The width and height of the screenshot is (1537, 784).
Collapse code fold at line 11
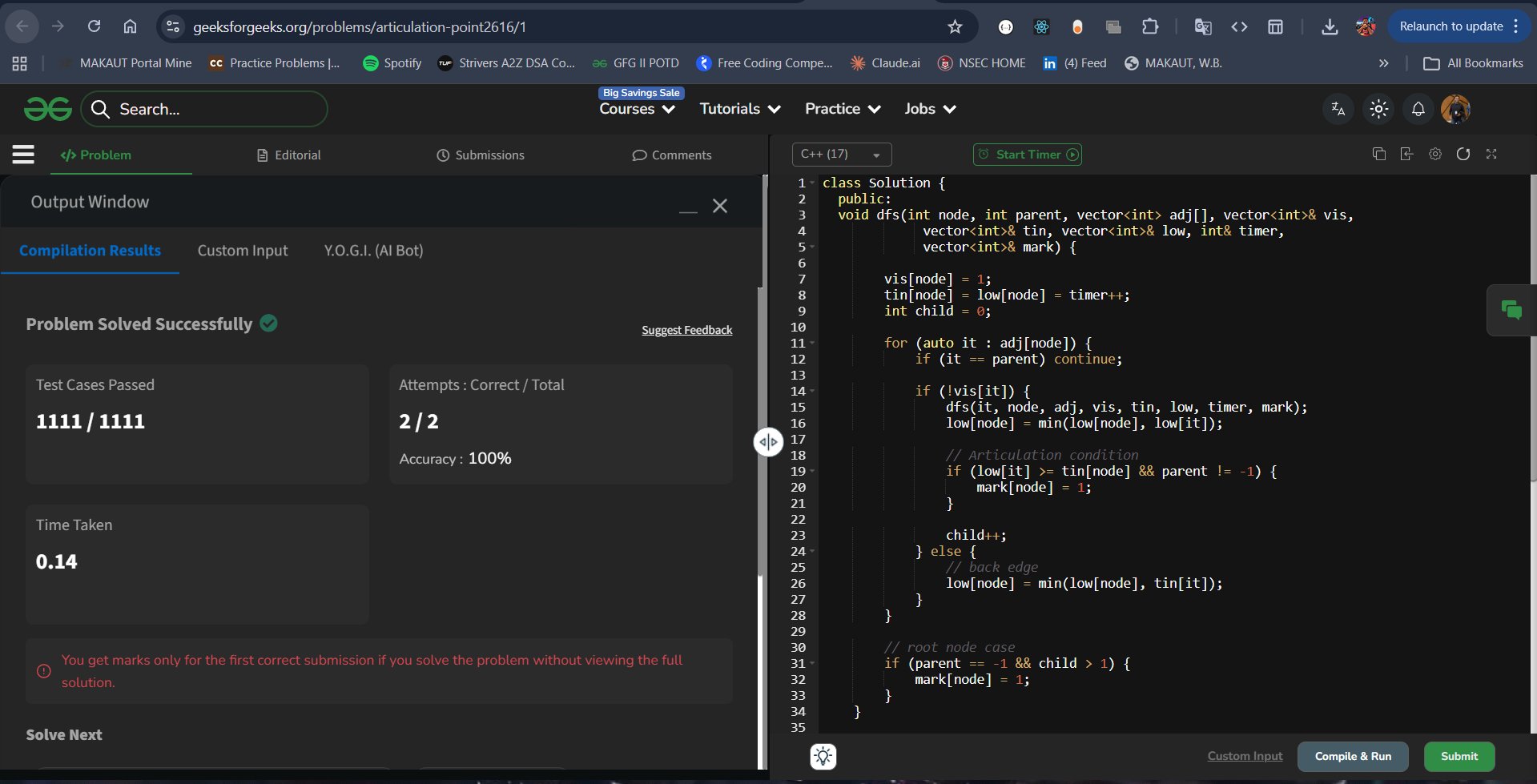pos(812,343)
